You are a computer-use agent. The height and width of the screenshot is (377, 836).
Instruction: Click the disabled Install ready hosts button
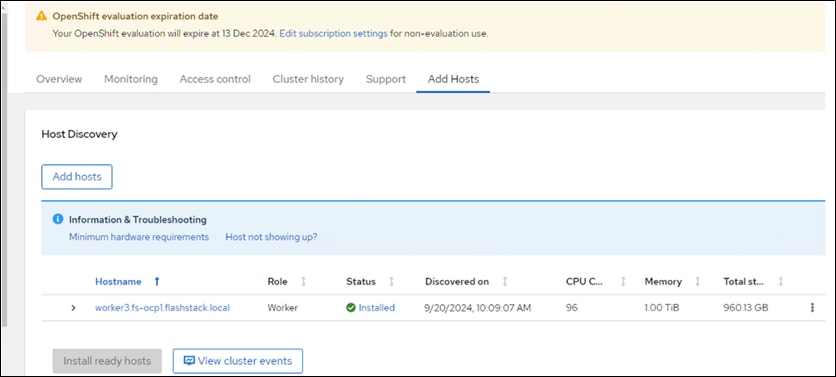tap(107, 361)
